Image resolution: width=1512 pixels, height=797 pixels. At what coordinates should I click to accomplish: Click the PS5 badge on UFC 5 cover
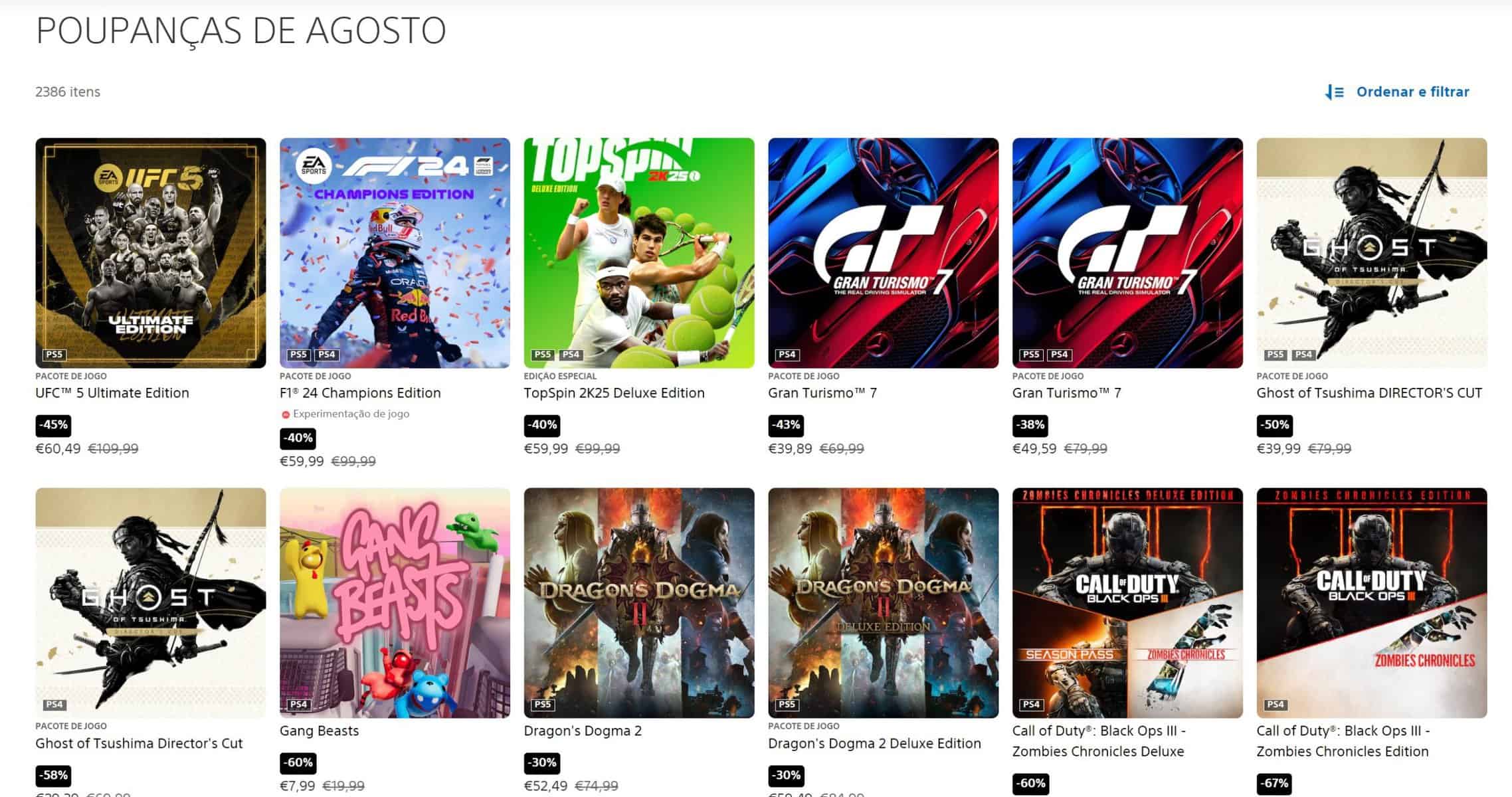pos(54,355)
